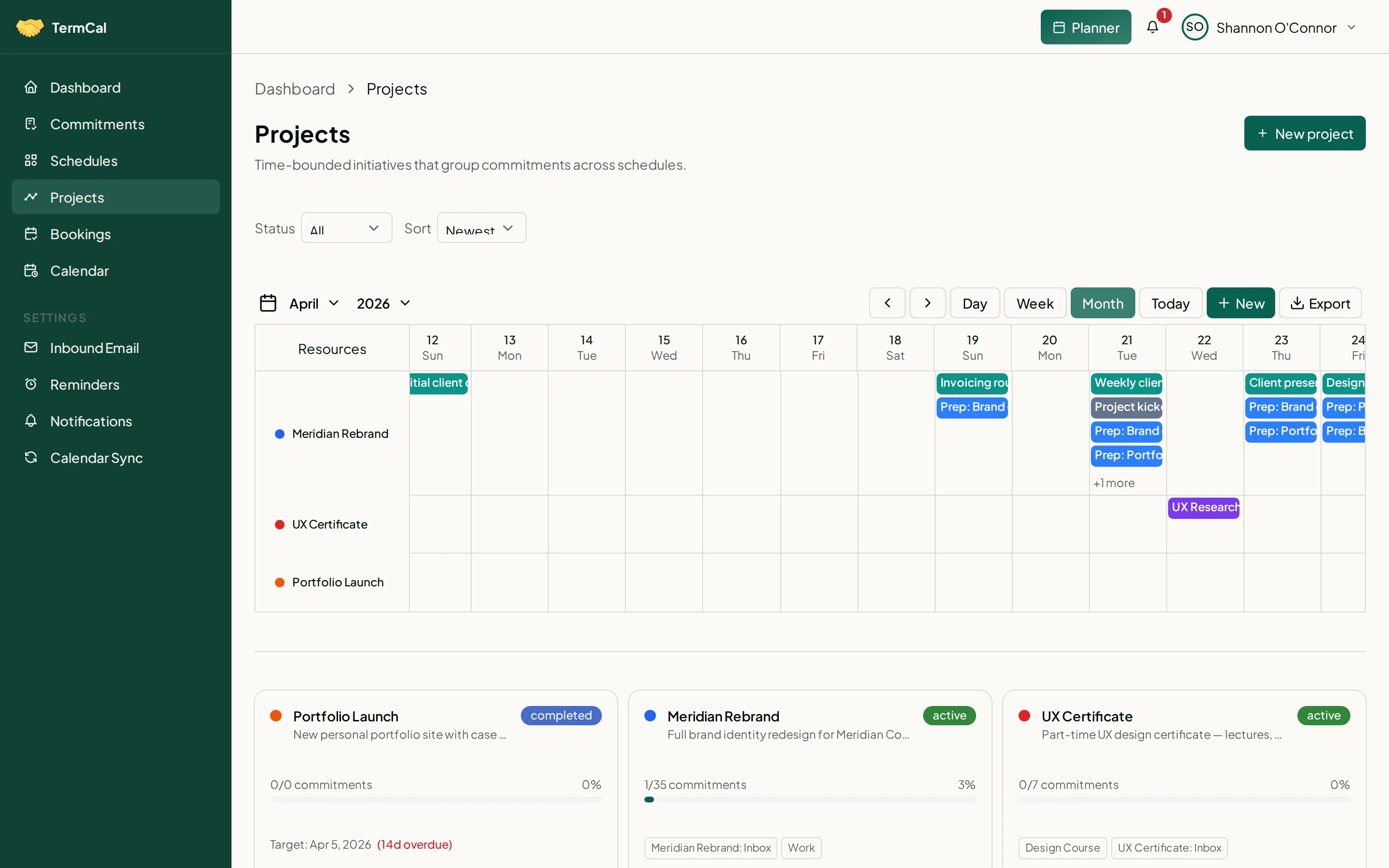Click the calendar icon beside April
The width and height of the screenshot is (1389, 868).
point(268,303)
